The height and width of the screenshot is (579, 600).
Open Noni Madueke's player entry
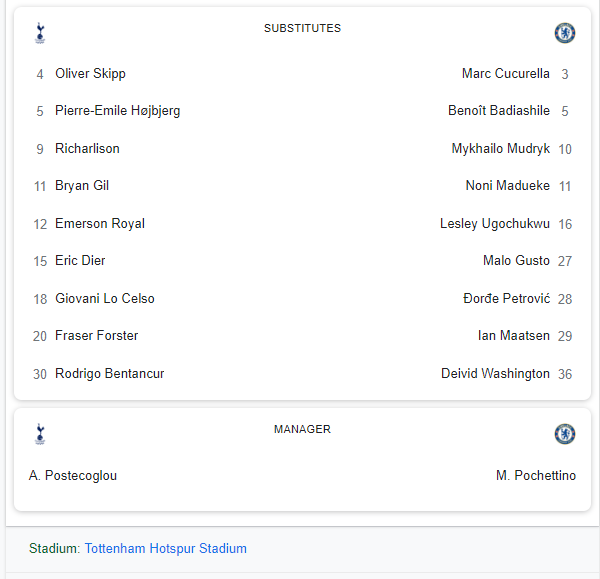pos(507,186)
